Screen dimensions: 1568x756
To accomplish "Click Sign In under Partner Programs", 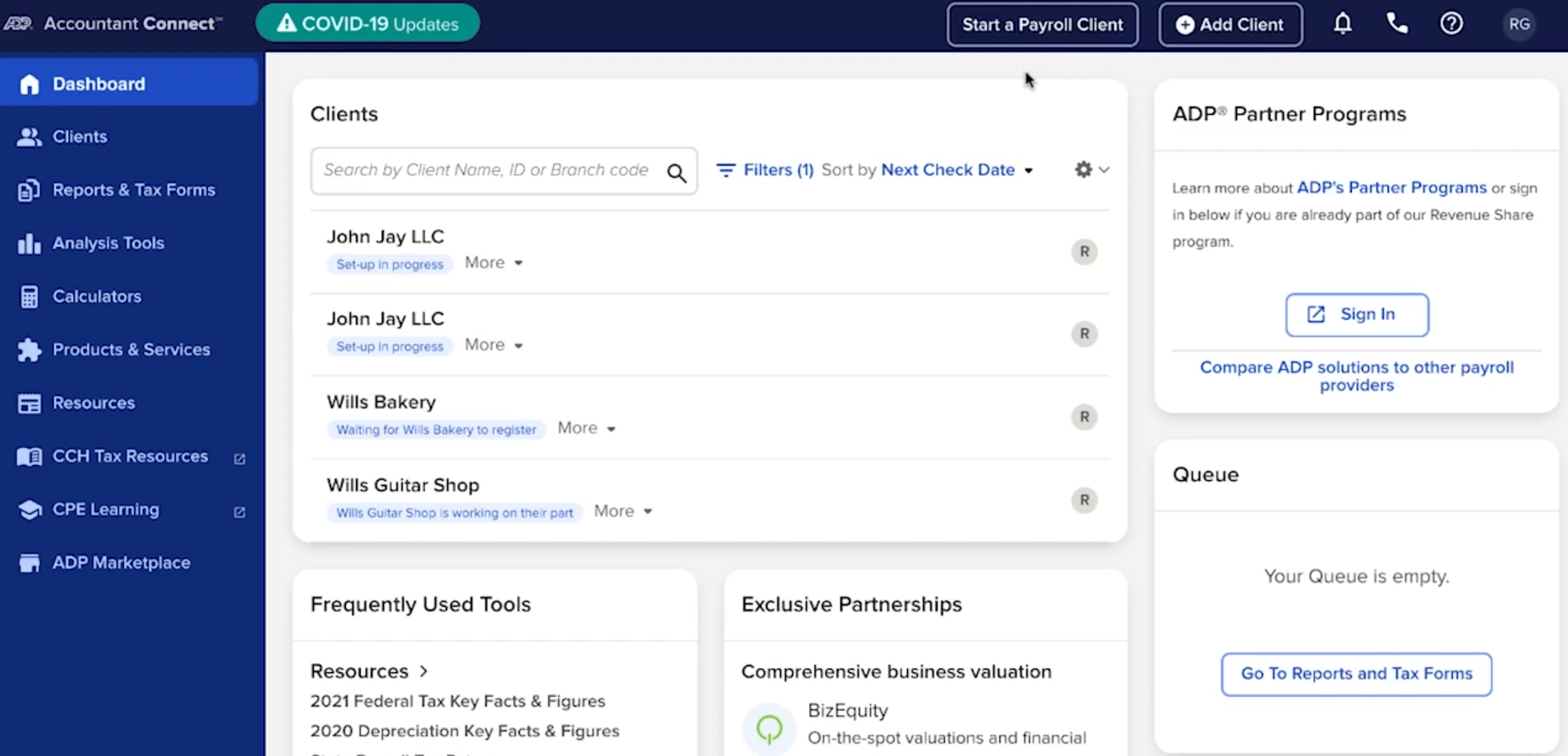I will click(1357, 315).
